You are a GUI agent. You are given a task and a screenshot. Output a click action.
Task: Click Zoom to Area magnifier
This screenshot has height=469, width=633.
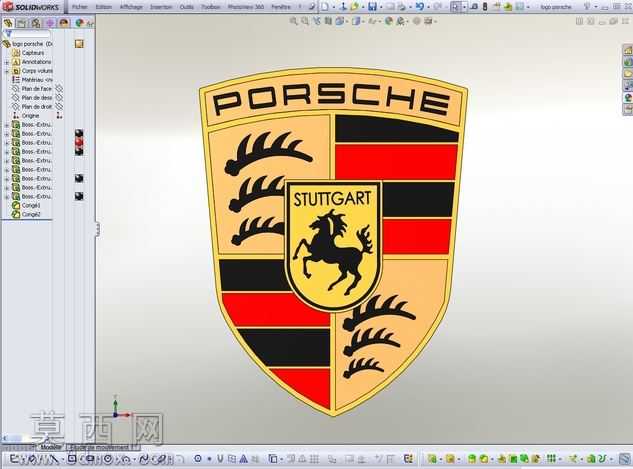(x=305, y=21)
